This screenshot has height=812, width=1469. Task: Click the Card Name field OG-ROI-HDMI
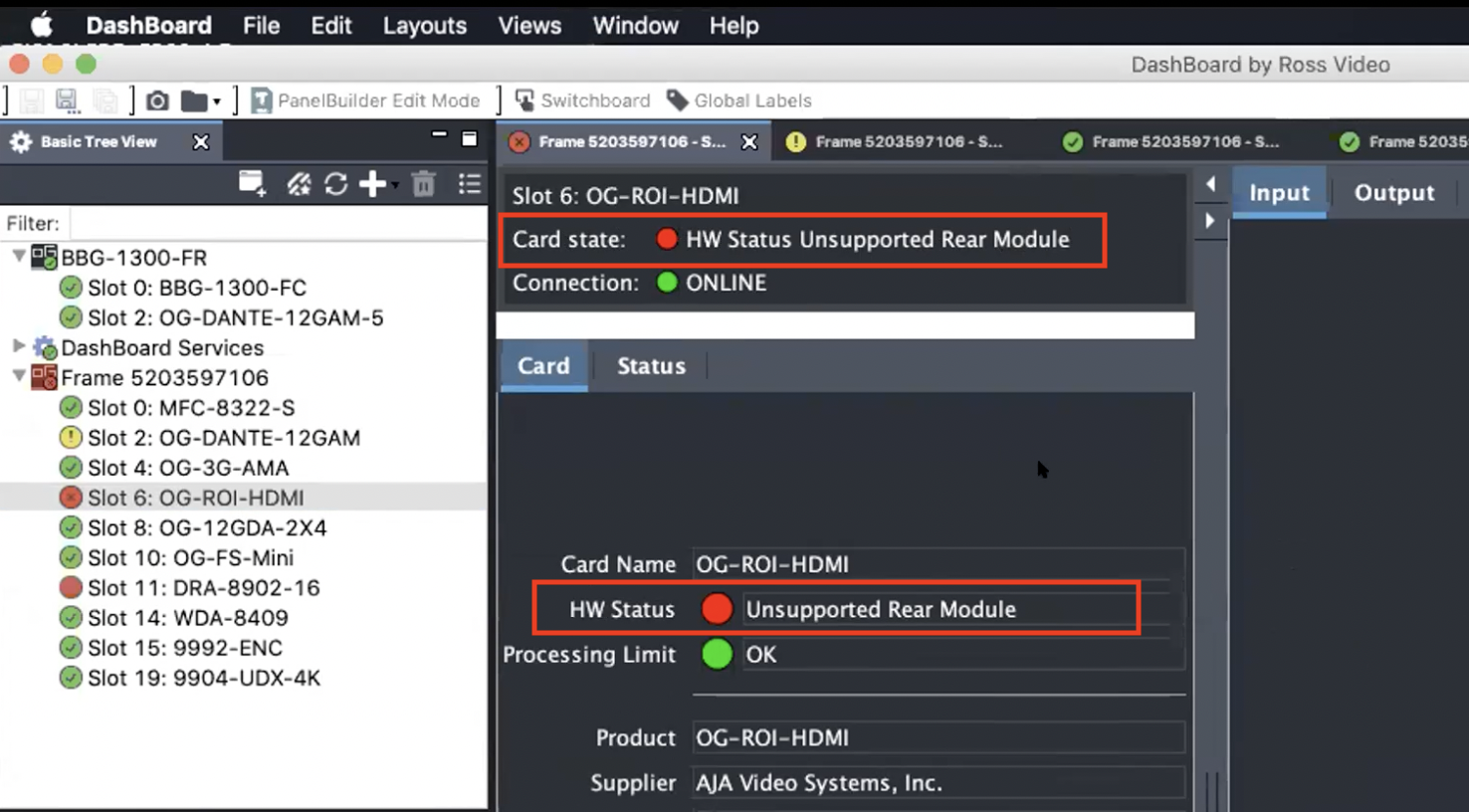point(938,564)
